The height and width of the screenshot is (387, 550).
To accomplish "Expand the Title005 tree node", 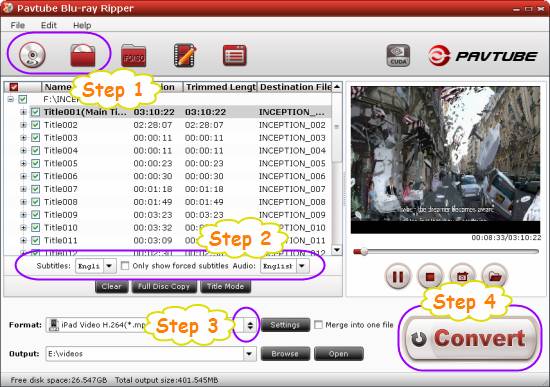I will pos(23,164).
